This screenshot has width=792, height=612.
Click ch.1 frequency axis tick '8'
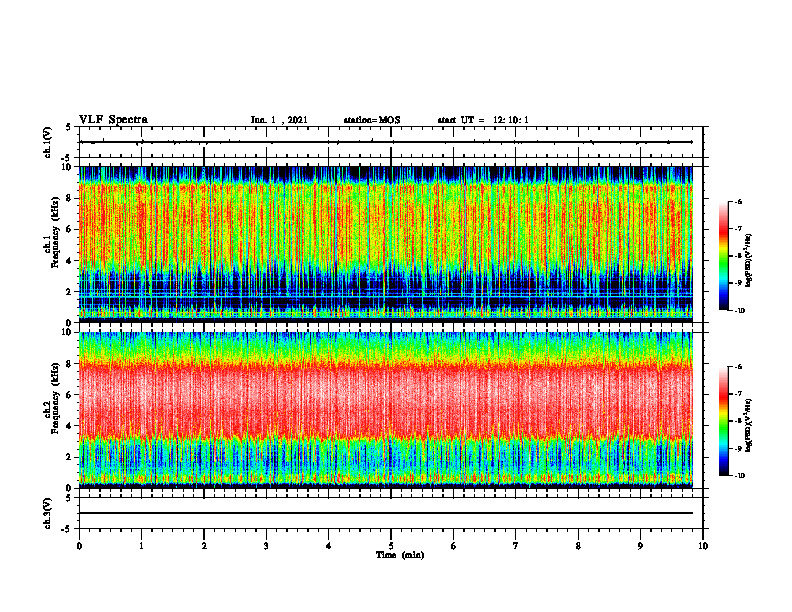[70, 198]
